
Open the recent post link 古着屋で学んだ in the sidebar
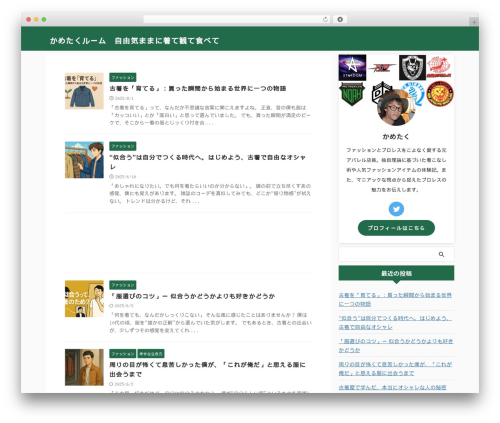392,387
